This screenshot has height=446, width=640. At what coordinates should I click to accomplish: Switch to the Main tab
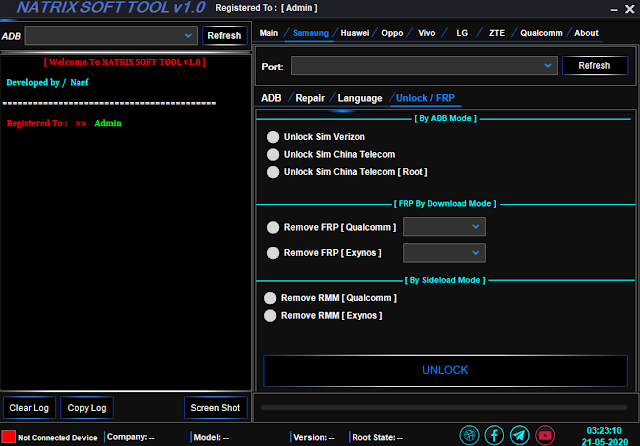(x=269, y=33)
